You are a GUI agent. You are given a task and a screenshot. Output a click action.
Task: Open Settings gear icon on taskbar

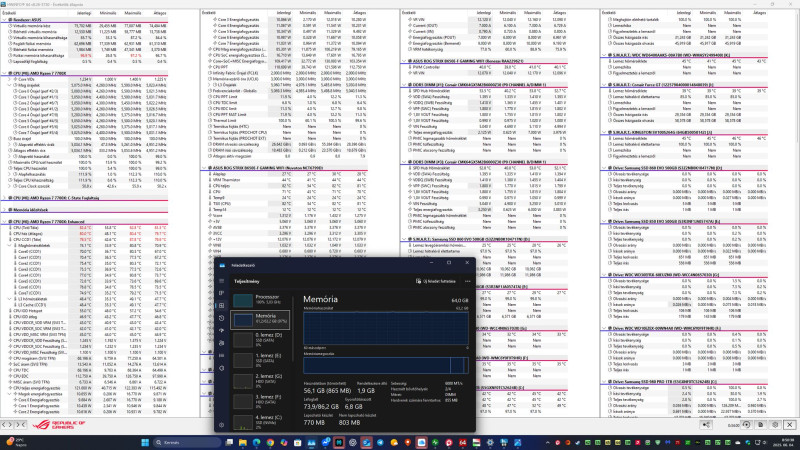coord(490,442)
